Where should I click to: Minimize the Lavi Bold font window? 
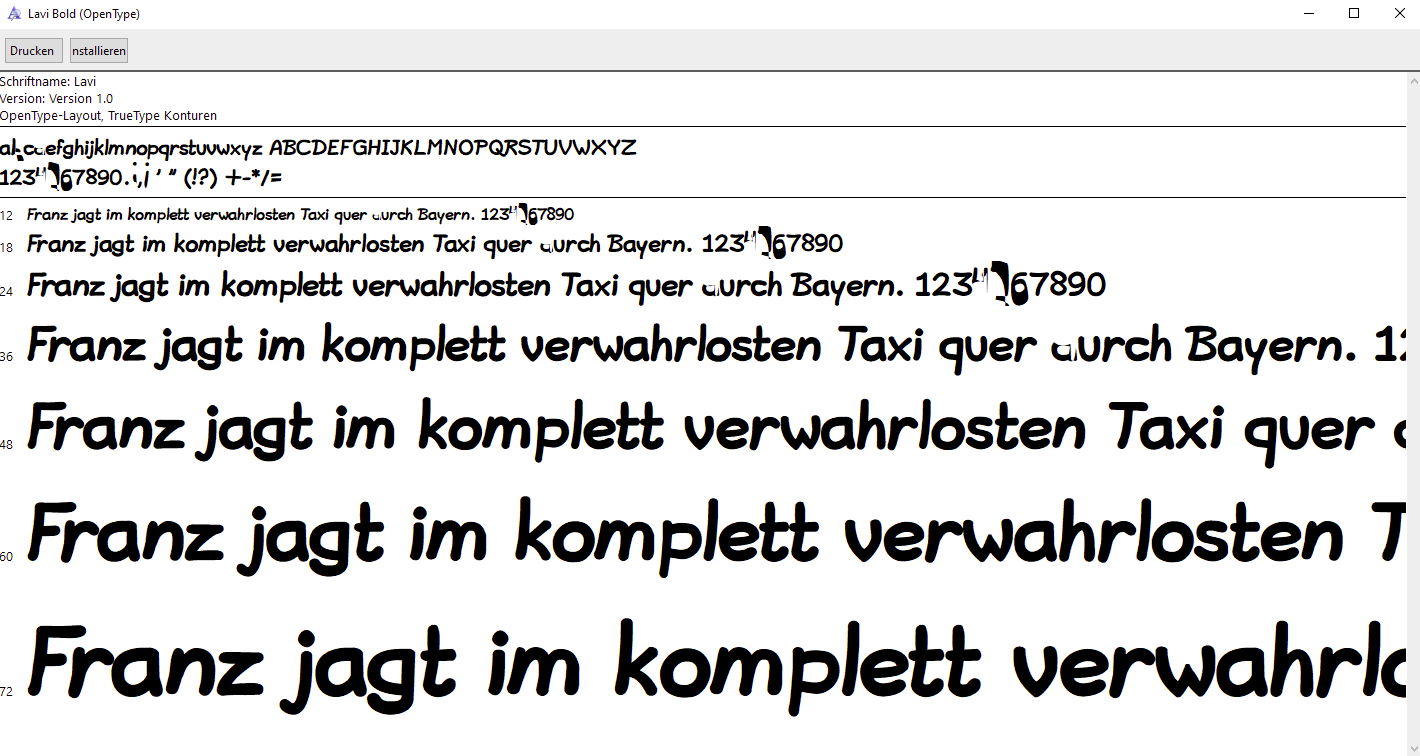pos(1310,14)
